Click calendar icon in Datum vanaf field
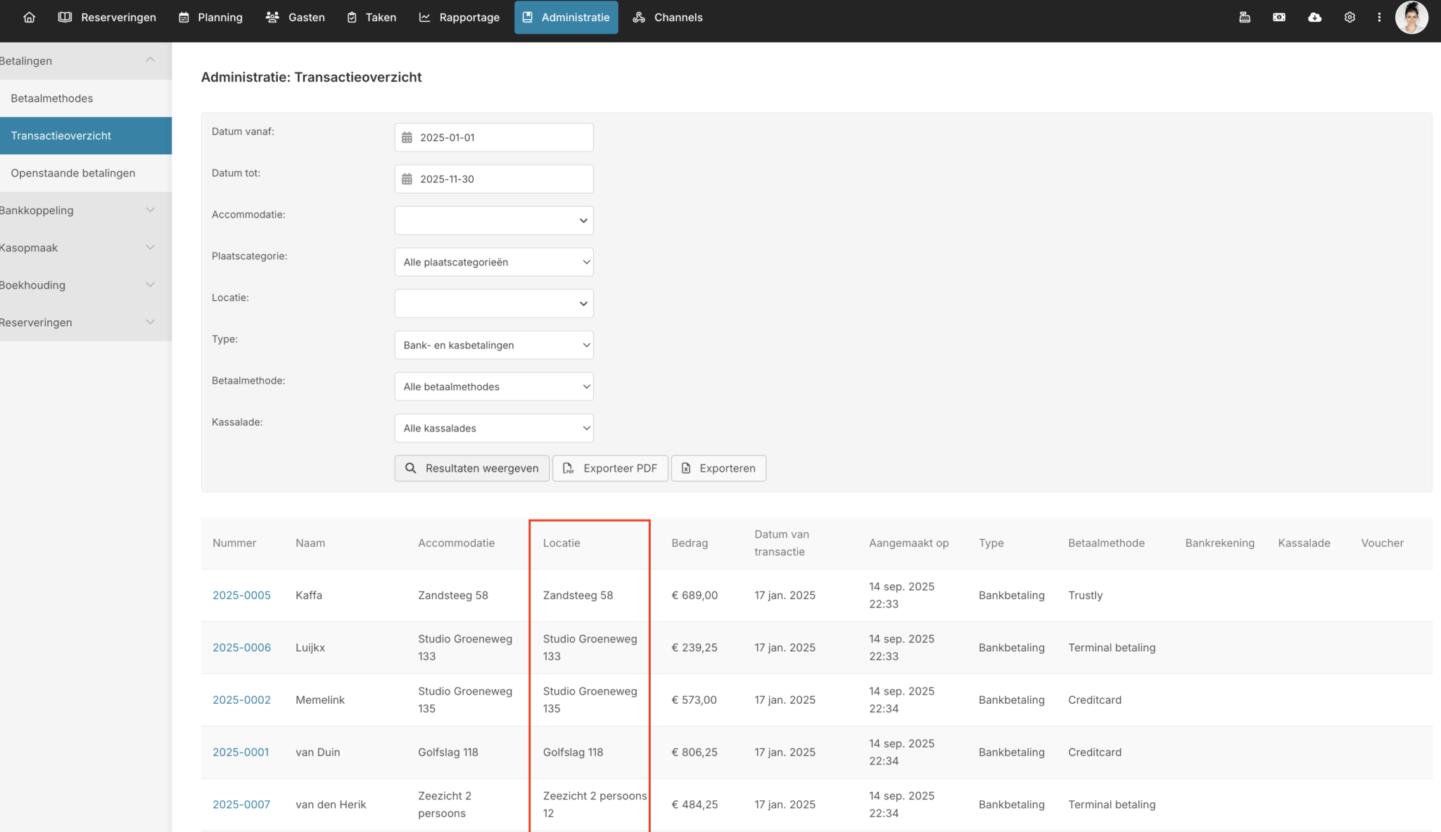1441x832 pixels. tap(407, 138)
